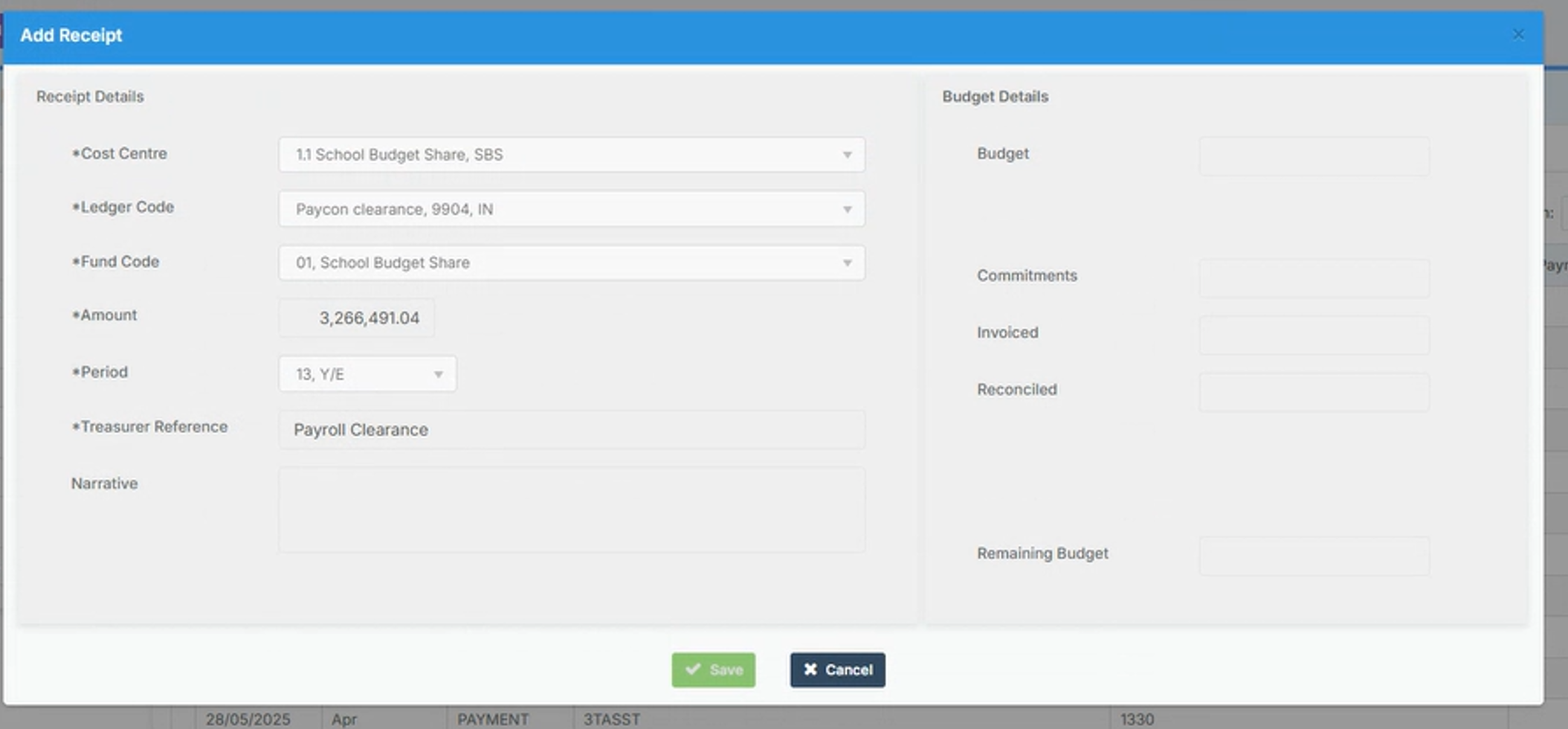The image size is (1568, 729).
Task: Select the 1330 cell in the table
Action: (1137, 719)
